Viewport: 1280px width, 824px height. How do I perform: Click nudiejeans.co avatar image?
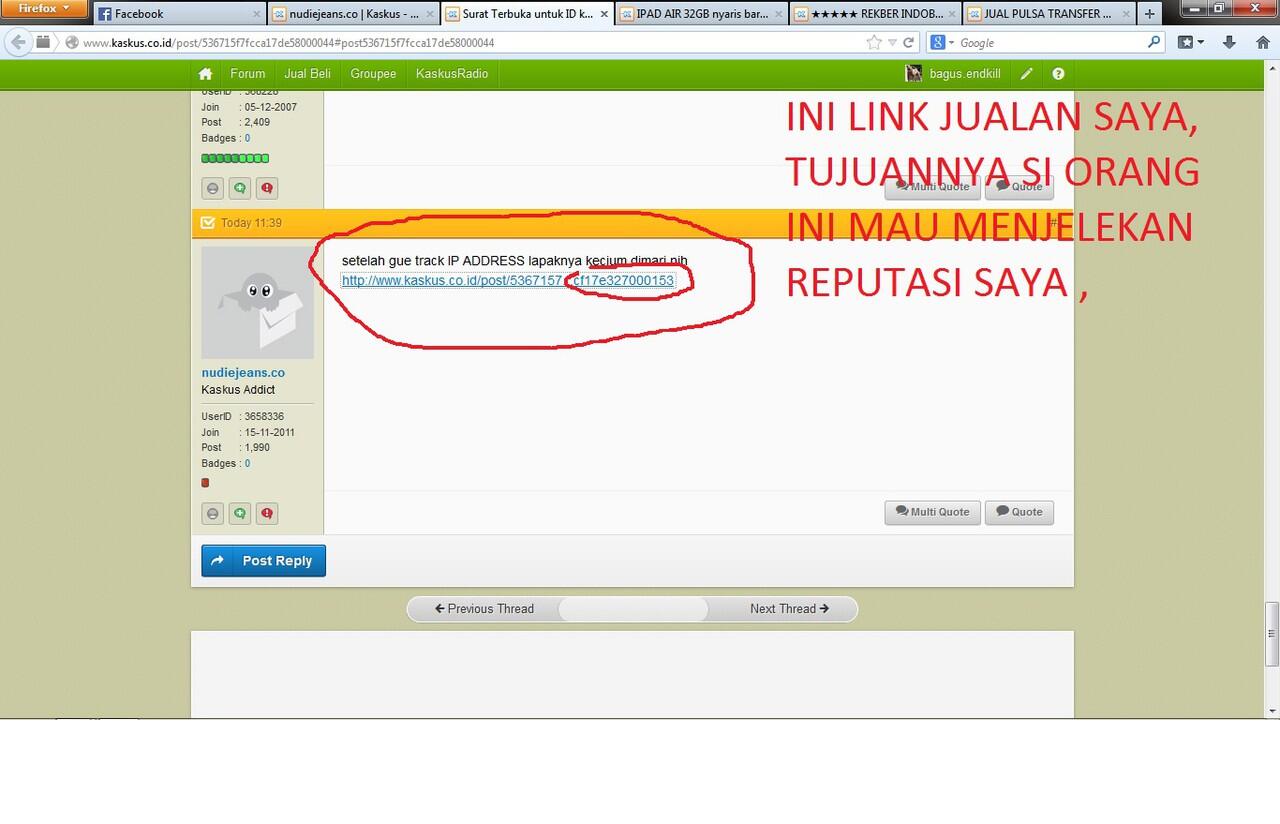point(257,302)
